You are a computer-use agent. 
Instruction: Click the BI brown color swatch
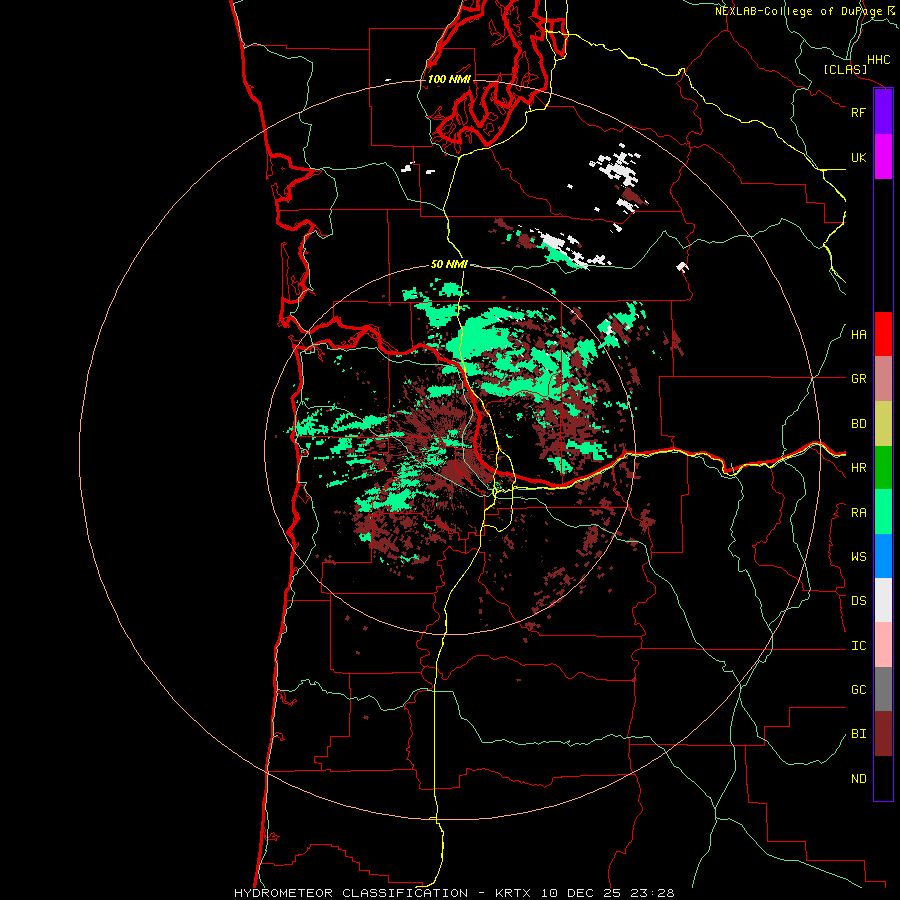coord(883,734)
